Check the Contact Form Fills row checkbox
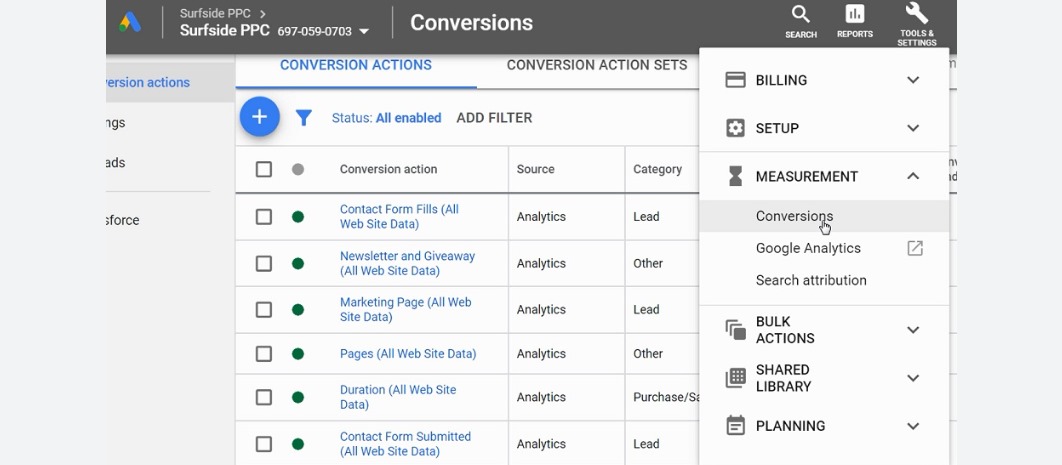 [x=264, y=217]
